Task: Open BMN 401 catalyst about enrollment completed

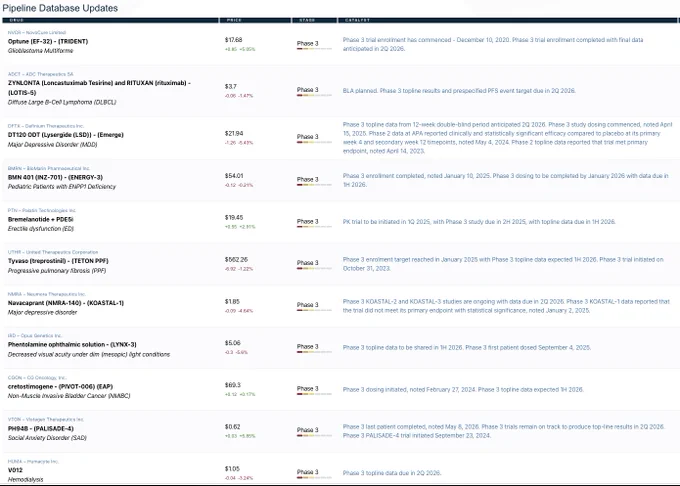Action: coord(506,180)
